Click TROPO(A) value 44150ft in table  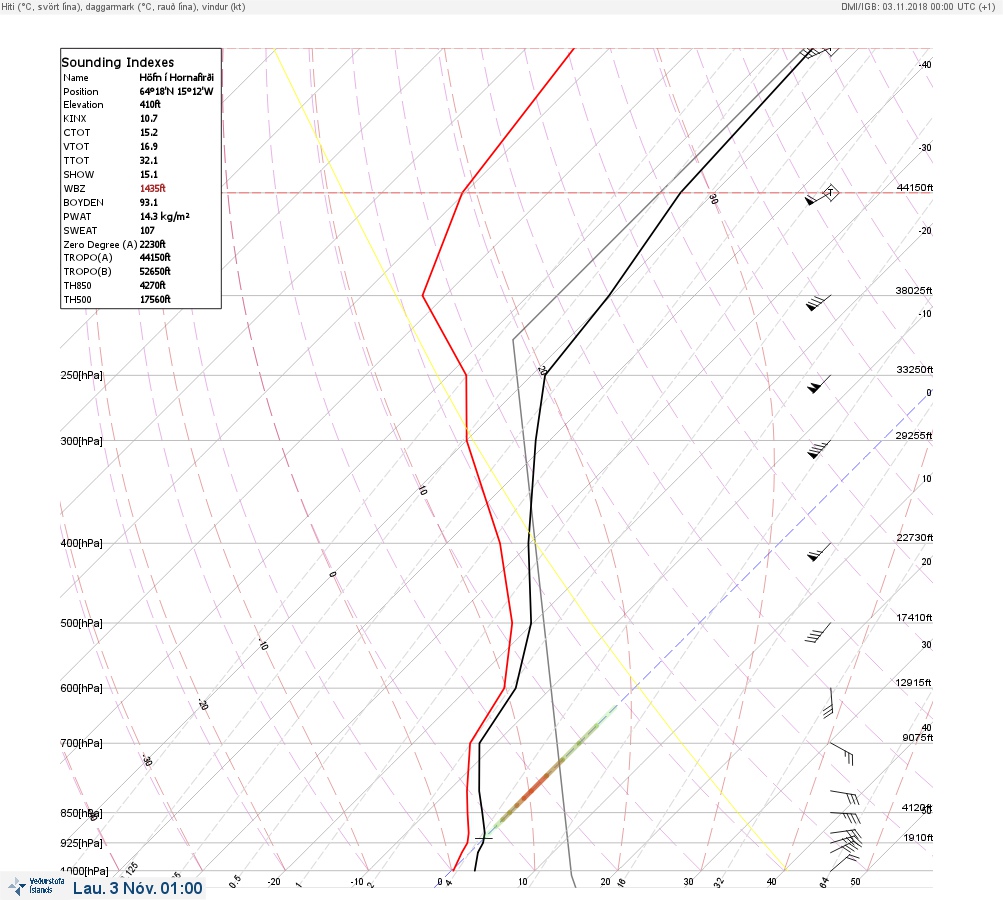pos(155,257)
